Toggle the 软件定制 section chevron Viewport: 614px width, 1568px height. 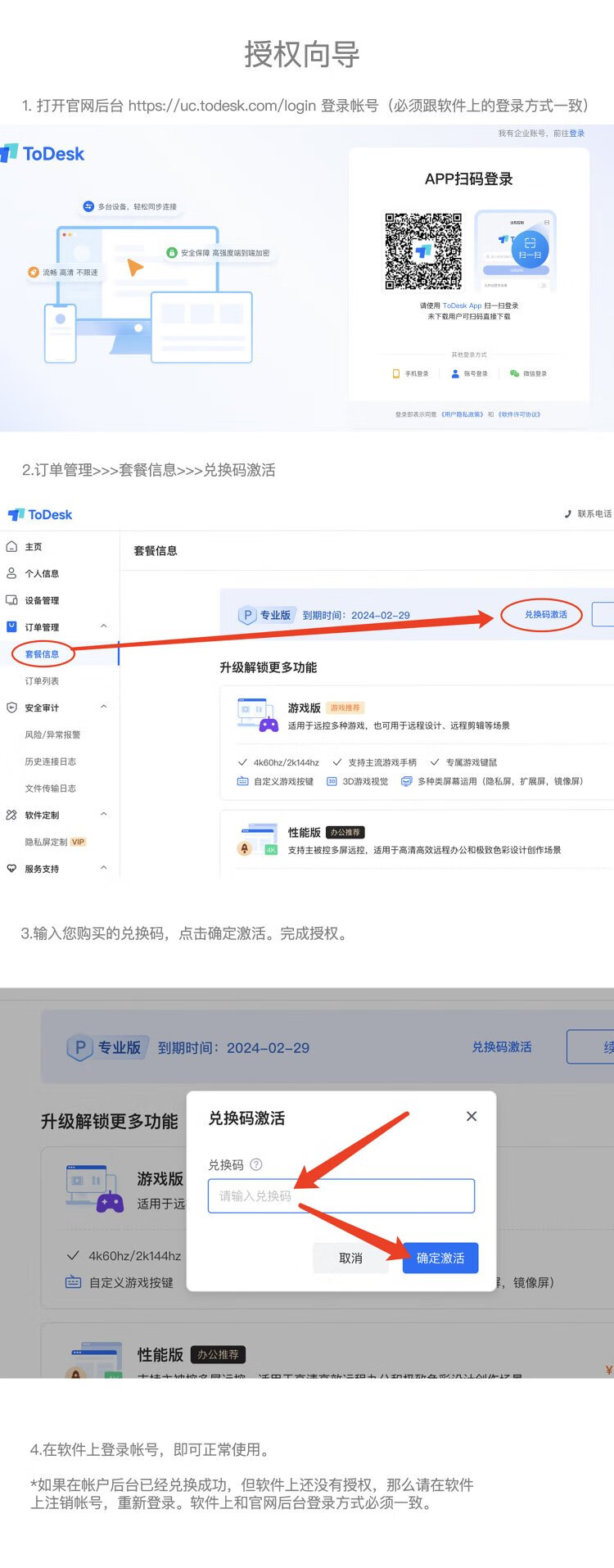pyautogui.click(x=104, y=815)
